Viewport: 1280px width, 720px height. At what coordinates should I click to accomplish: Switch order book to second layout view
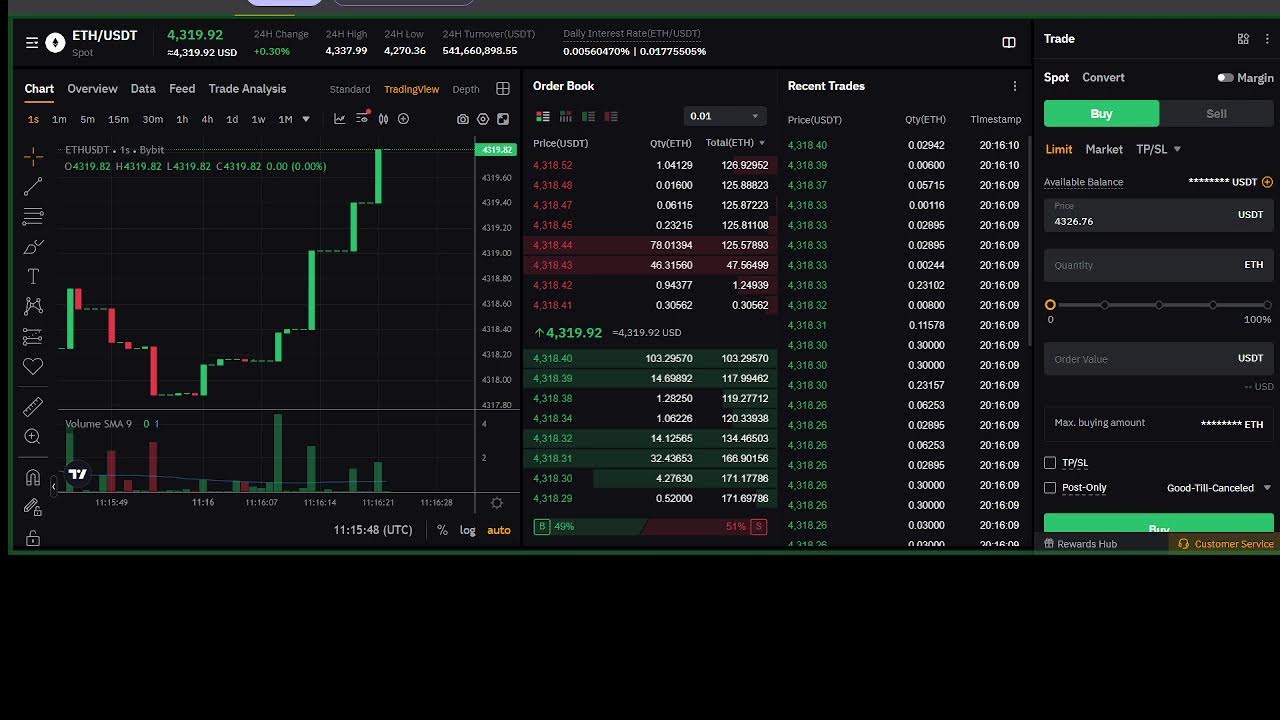coord(566,116)
